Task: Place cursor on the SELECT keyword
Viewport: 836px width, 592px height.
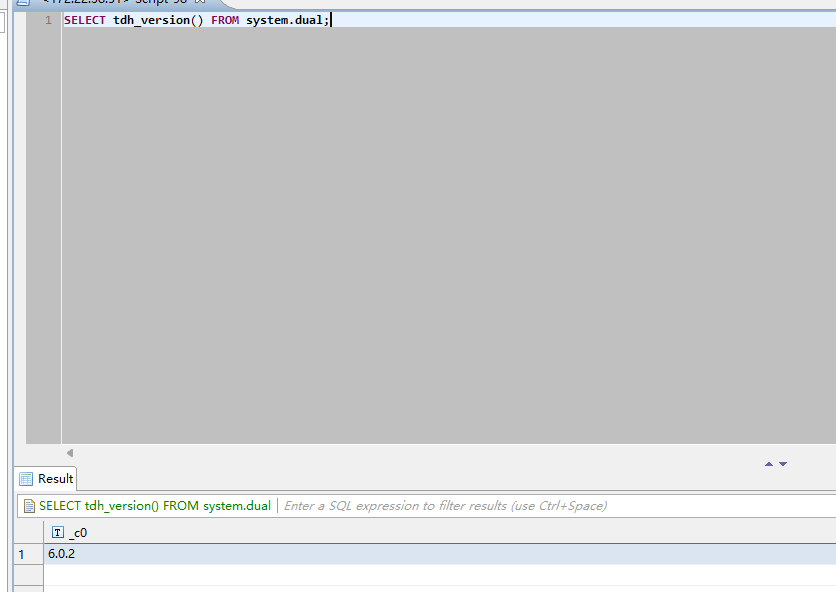Action: pyautogui.click(x=84, y=20)
